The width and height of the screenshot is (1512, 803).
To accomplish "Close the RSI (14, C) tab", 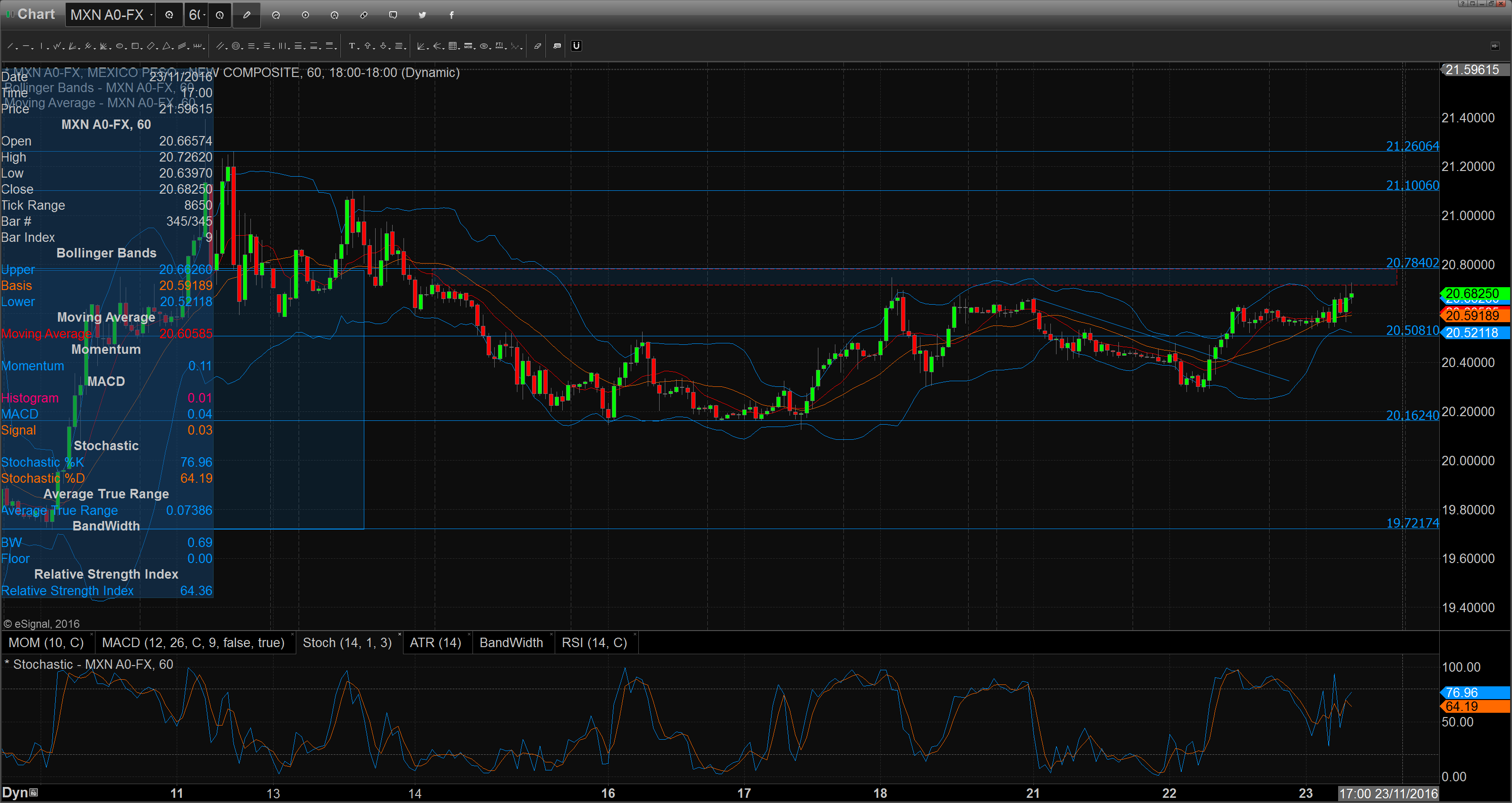I will [635, 635].
